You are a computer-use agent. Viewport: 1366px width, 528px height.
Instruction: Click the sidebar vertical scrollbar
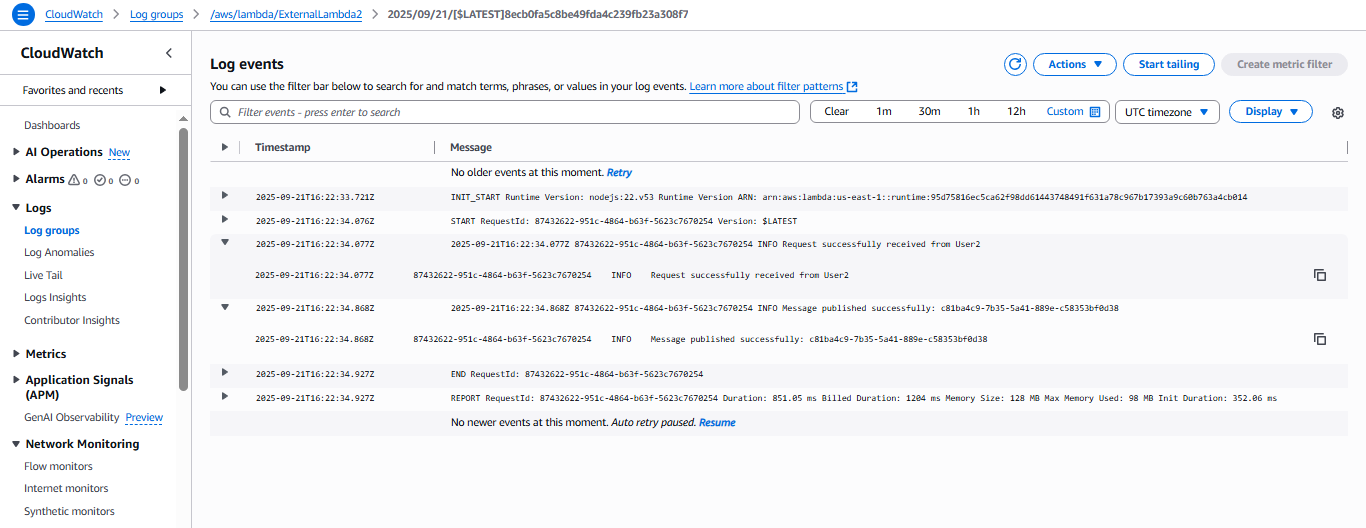(x=183, y=258)
